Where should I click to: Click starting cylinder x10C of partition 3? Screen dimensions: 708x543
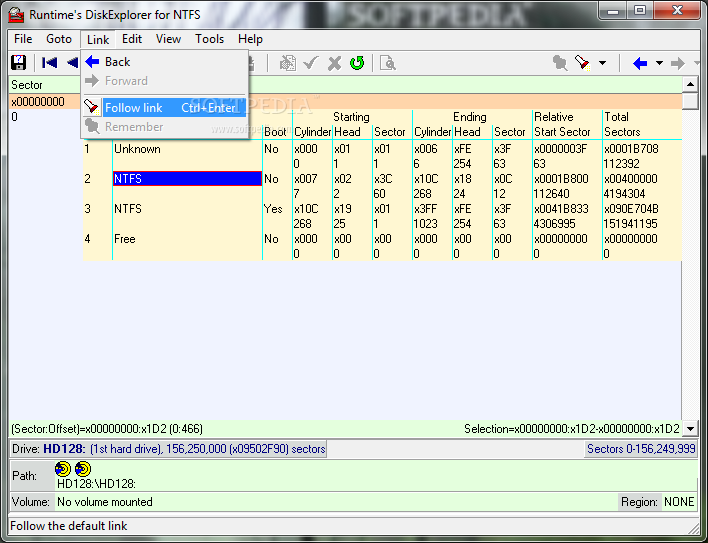(306, 209)
